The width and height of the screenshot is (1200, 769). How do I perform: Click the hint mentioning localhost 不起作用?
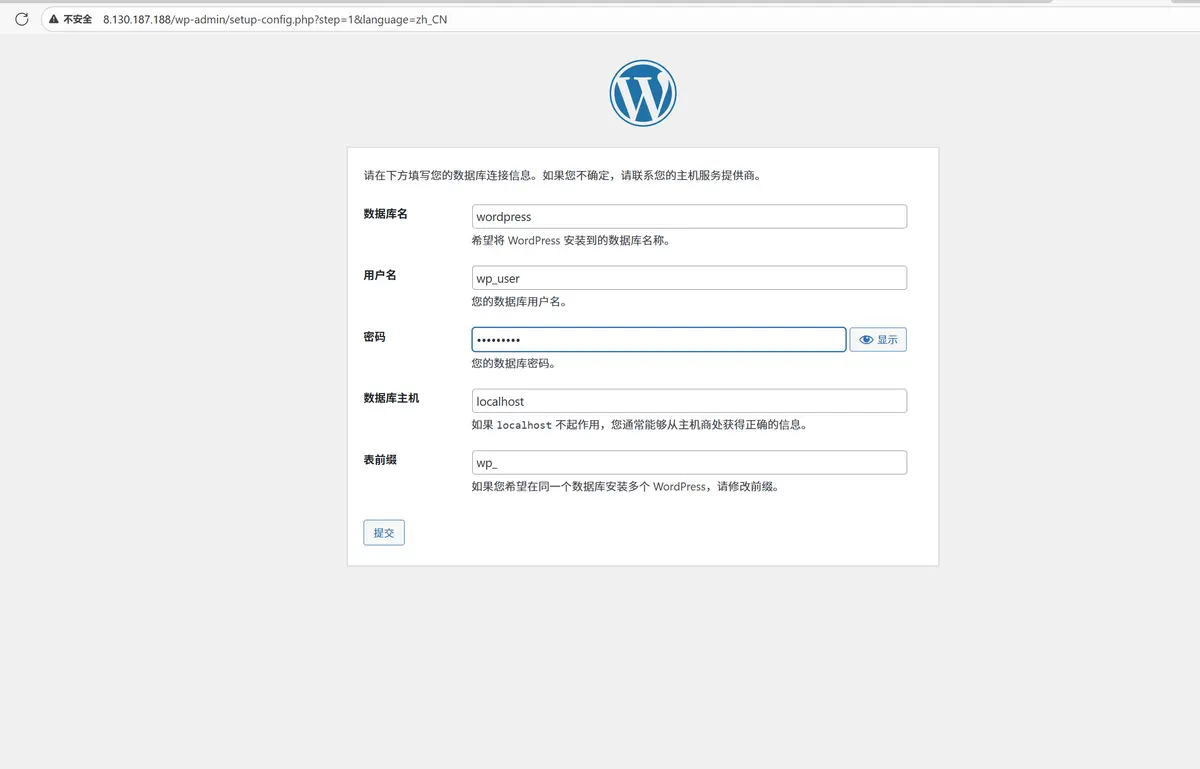click(x=639, y=425)
